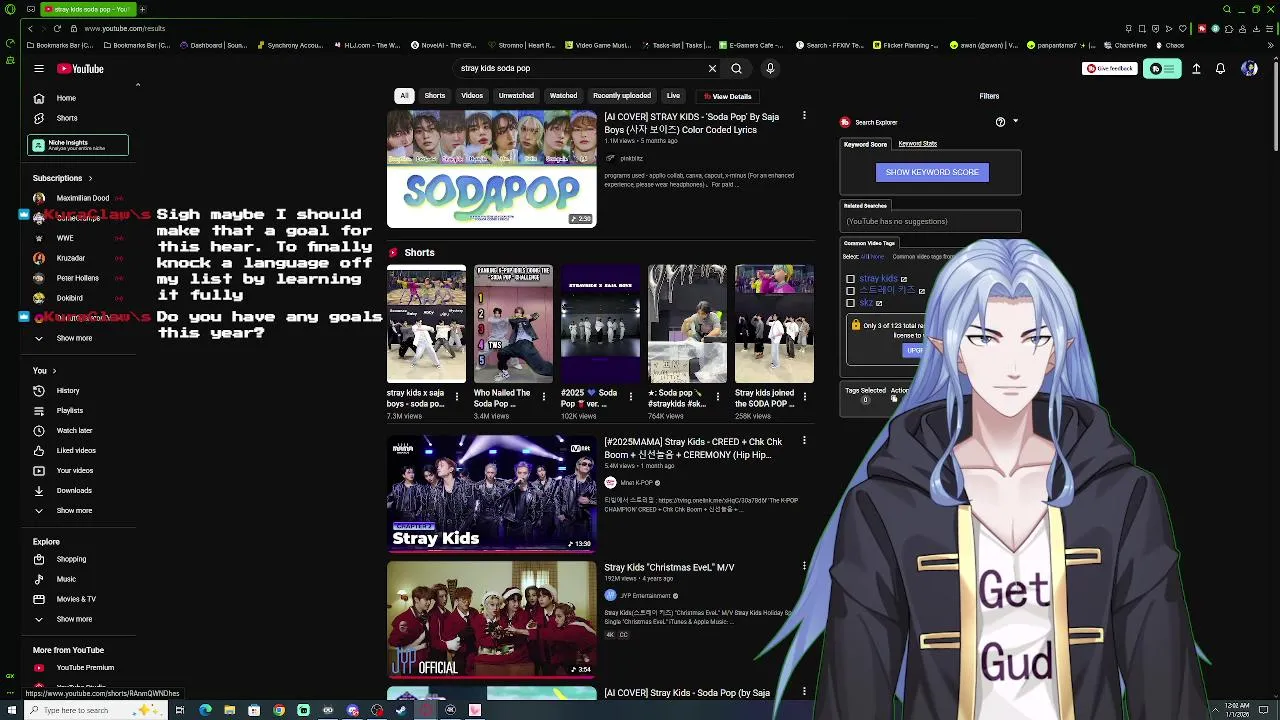1280x720 pixels.
Task: Open Downloads in the sidebar
Action: coord(74,491)
